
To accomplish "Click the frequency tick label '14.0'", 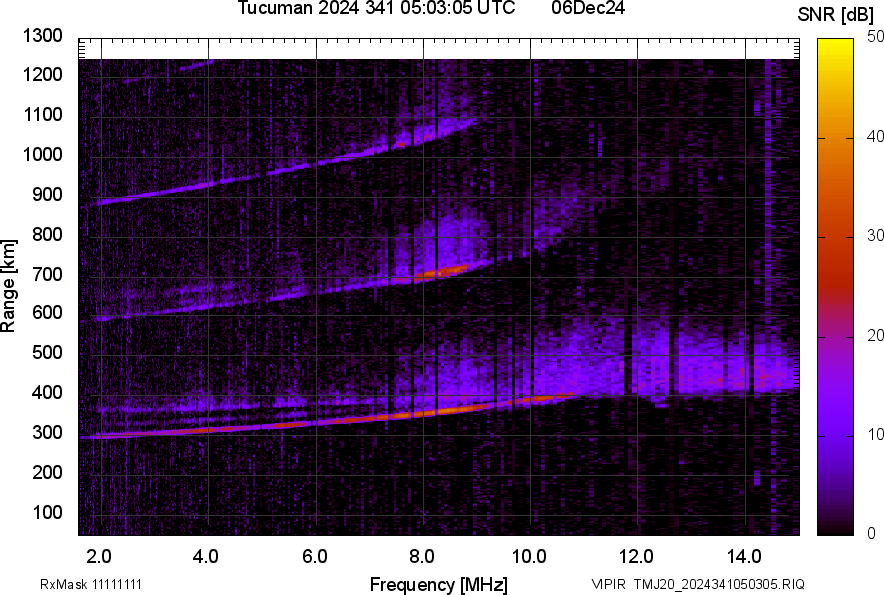I will 744,557.
